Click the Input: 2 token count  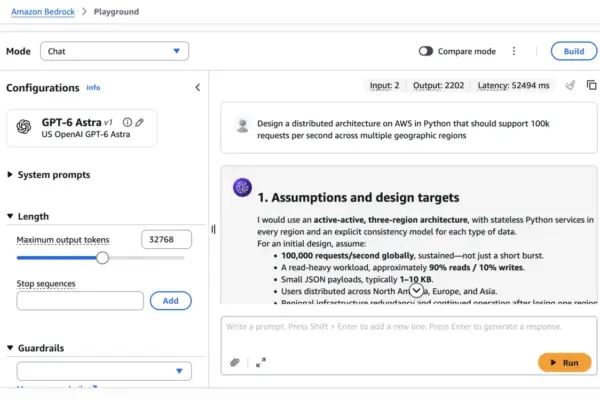[384, 85]
